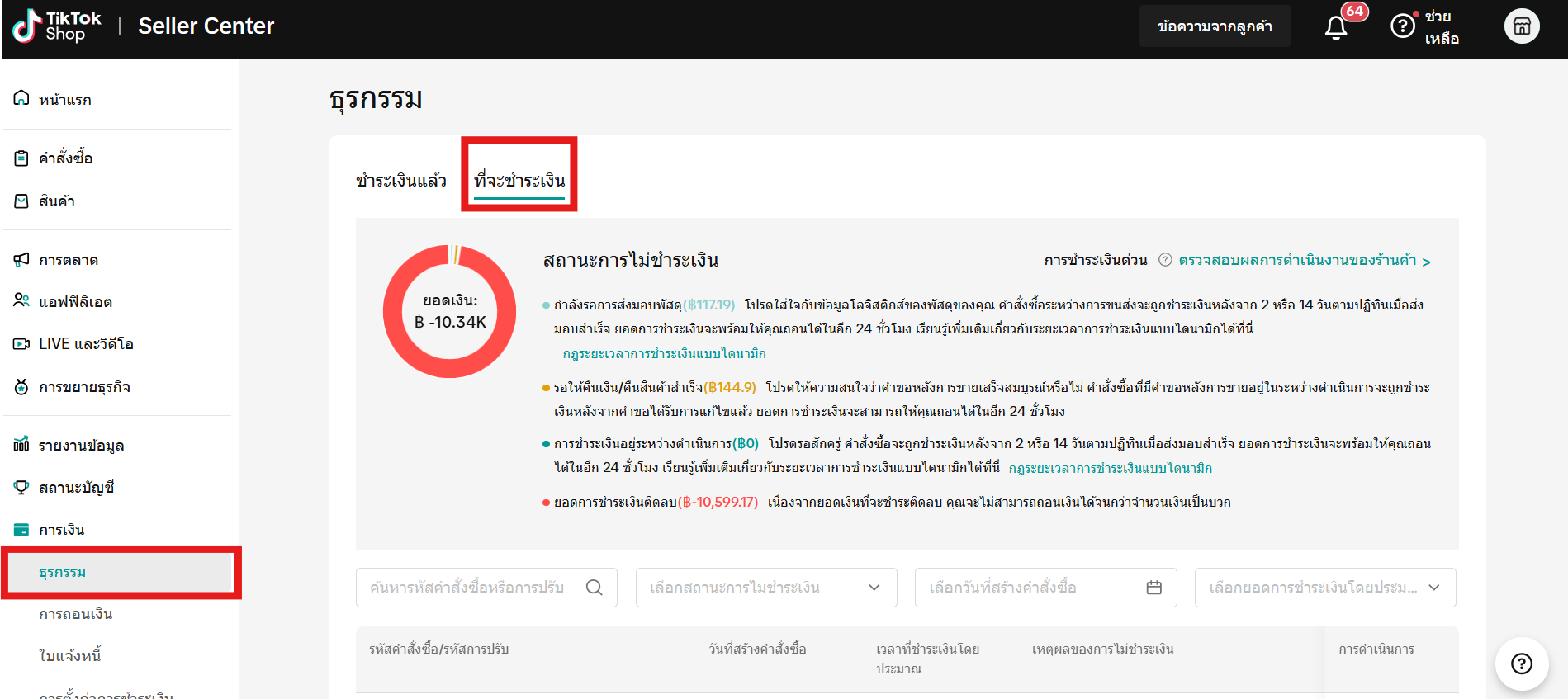Click the การดำเนินการ column header
The width and height of the screenshot is (1568, 699).
click(x=1376, y=649)
